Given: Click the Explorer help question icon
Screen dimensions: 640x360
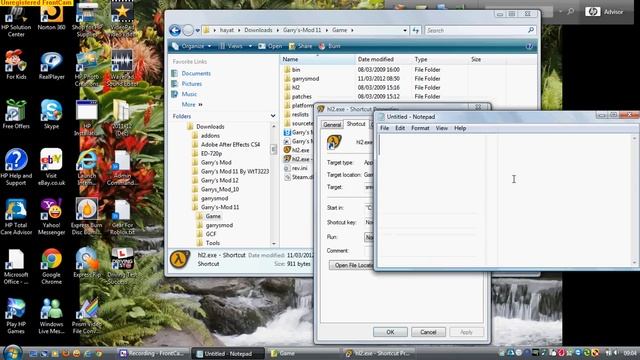Looking at the screenshot, I should tap(529, 46).
